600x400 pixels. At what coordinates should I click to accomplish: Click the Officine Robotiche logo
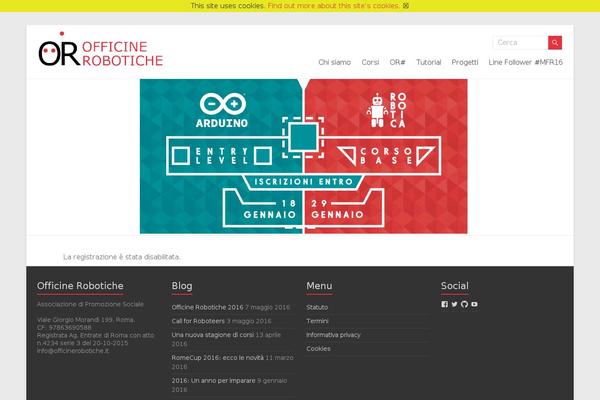click(x=101, y=50)
